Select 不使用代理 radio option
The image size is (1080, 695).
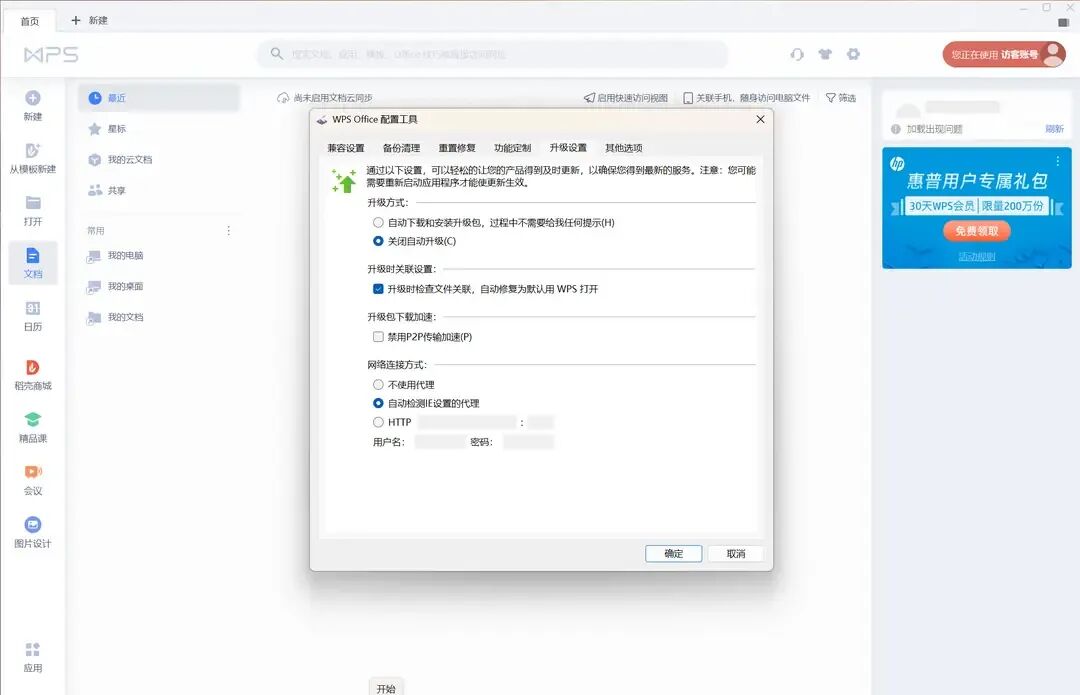point(378,384)
